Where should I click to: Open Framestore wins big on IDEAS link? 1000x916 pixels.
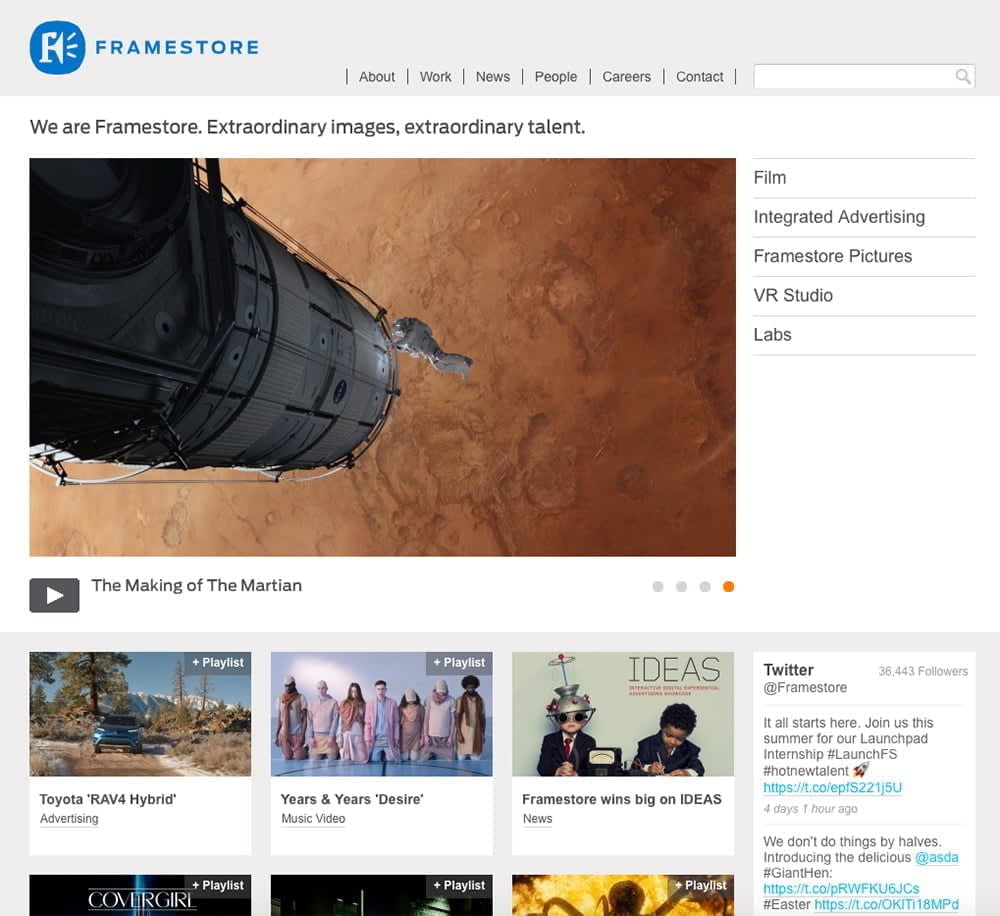click(622, 799)
